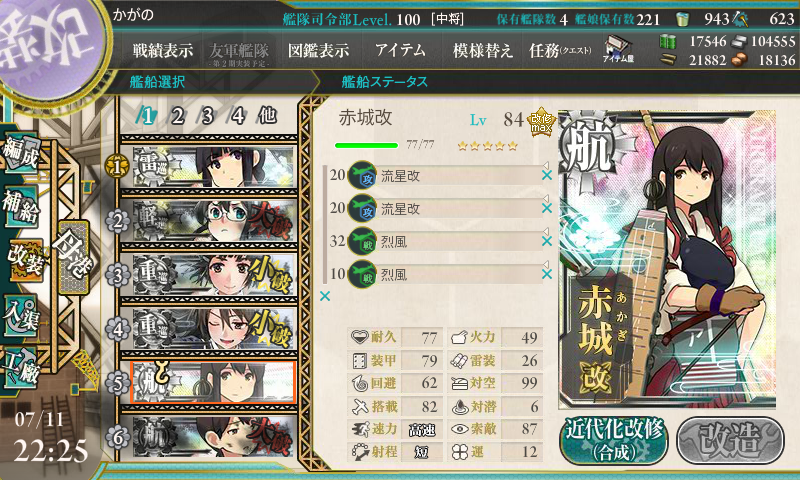Switch to fleet tab 2
This screenshot has height=480, width=800.
pos(177,116)
